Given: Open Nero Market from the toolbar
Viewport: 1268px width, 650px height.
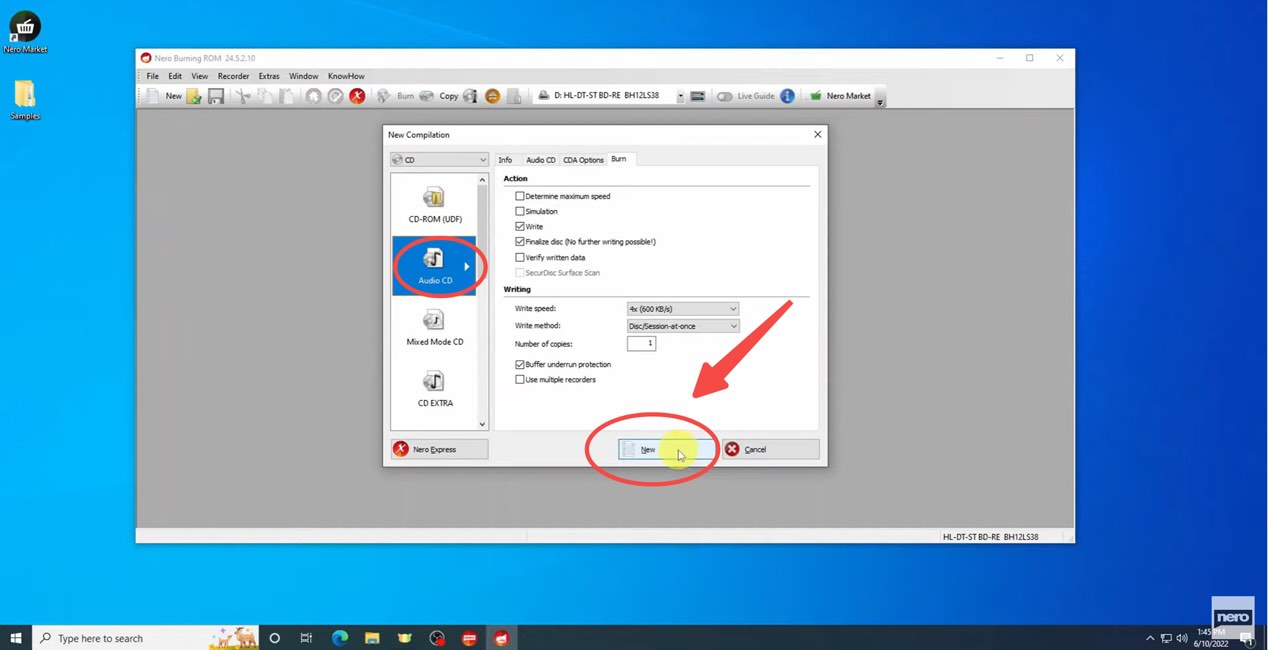Looking at the screenshot, I should click(x=840, y=96).
